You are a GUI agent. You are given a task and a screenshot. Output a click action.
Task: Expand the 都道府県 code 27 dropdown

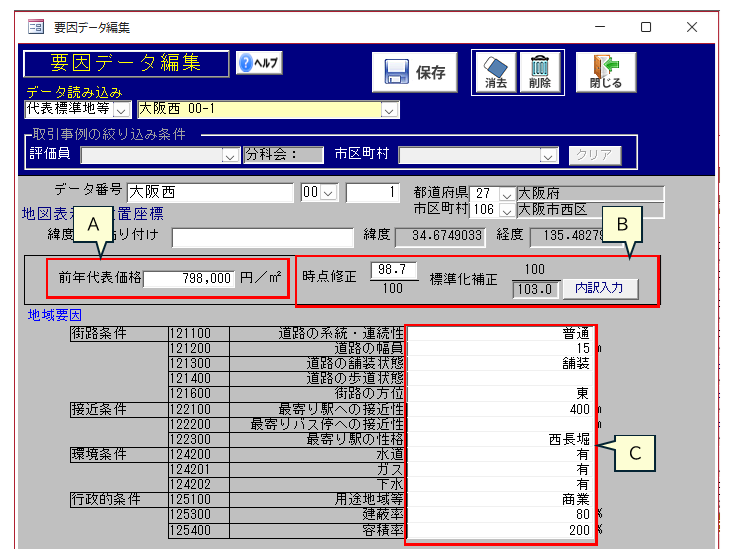tap(506, 194)
